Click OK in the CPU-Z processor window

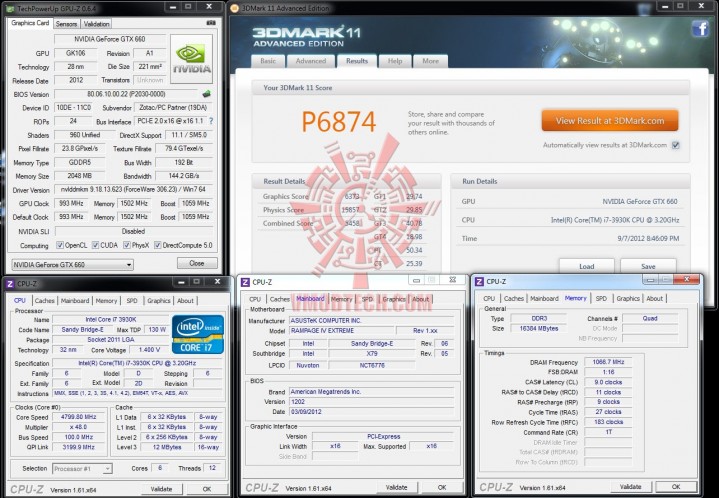point(207,489)
